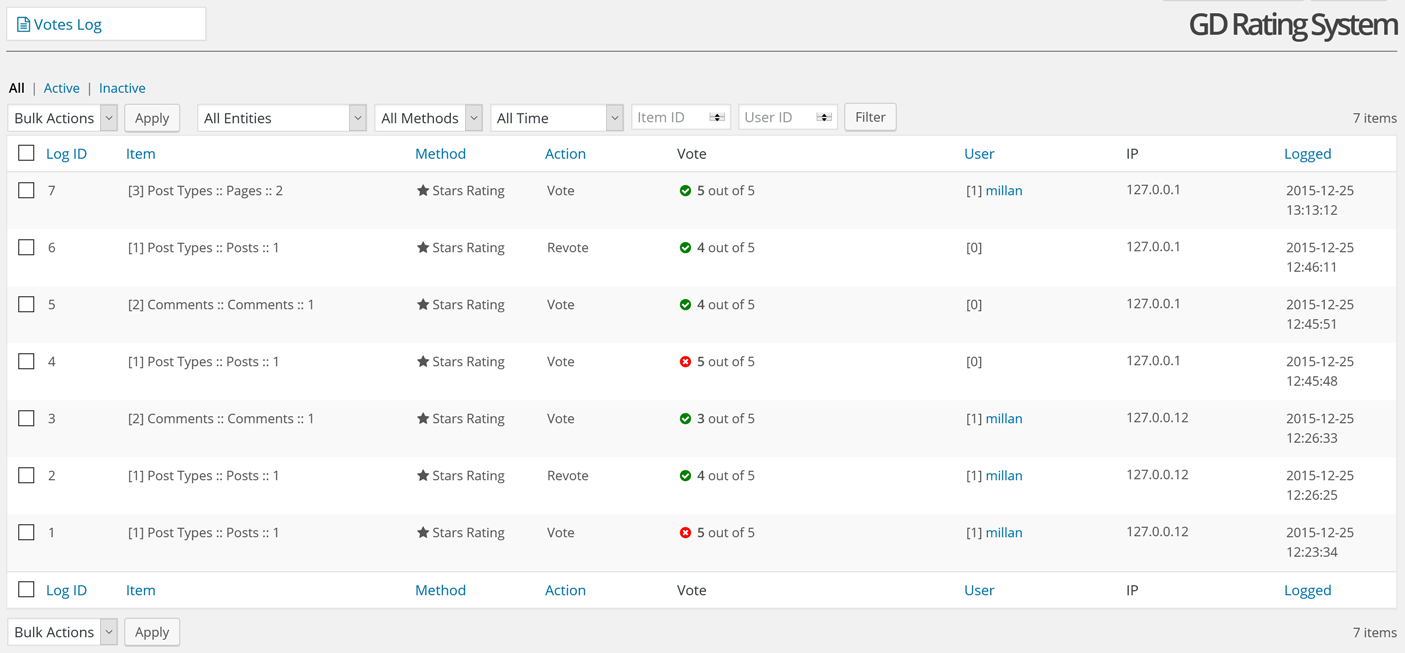Open the top Bulk Actions dropdown

pos(63,118)
